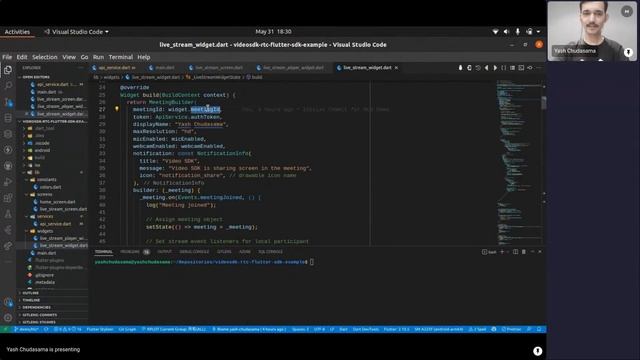This screenshot has height=360, width=640.
Task: Click the remote indicator in status bar
Action: [5, 329]
